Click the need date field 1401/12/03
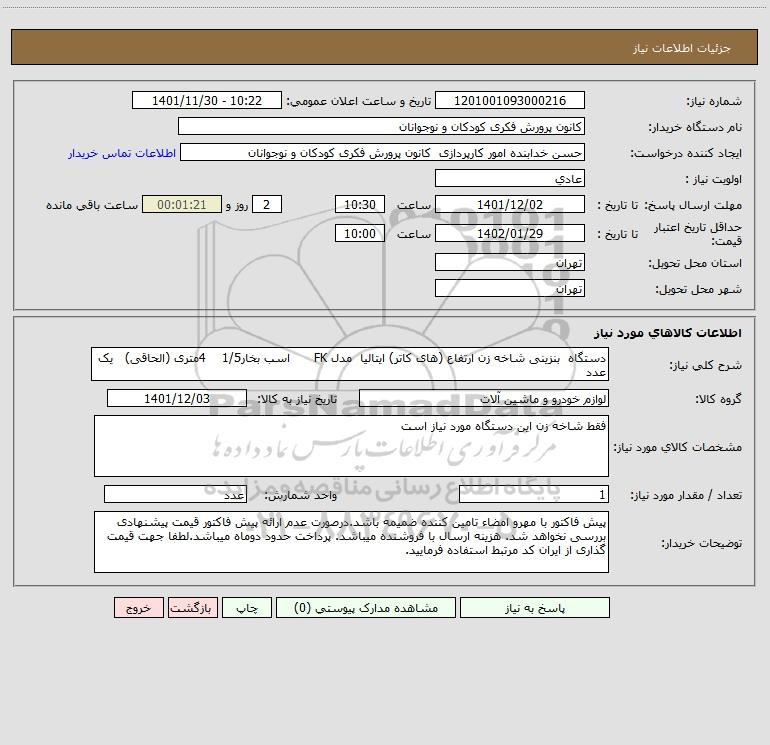Image resolution: width=770 pixels, height=745 pixels. (x=177, y=398)
